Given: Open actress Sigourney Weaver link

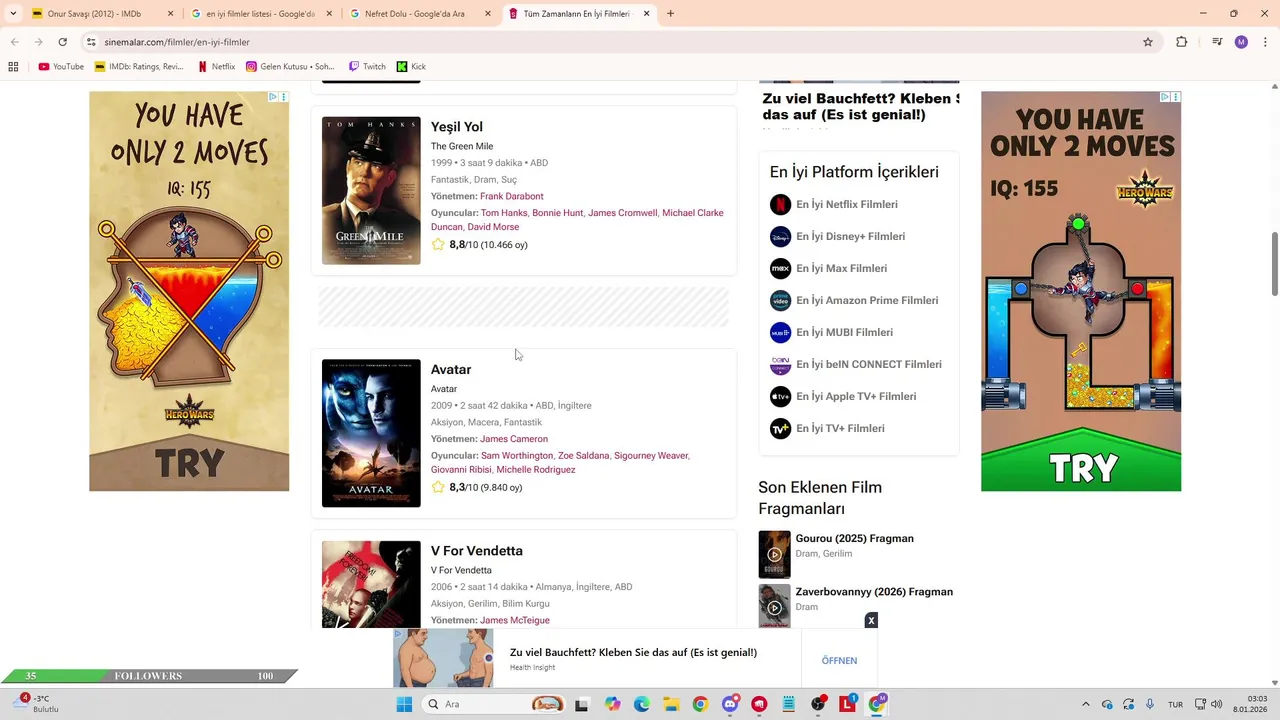Looking at the screenshot, I should click(x=651, y=456).
